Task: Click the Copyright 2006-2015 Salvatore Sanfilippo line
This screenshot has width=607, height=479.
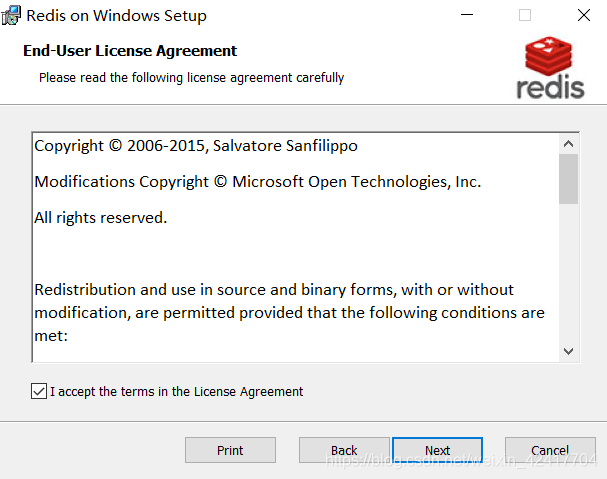Action: pos(196,146)
